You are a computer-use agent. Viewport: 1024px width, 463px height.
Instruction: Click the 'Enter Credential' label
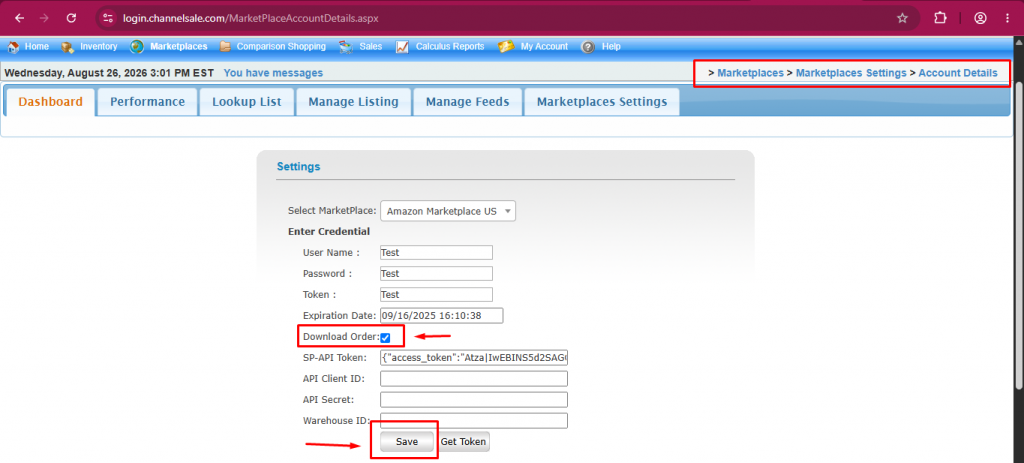coord(328,231)
